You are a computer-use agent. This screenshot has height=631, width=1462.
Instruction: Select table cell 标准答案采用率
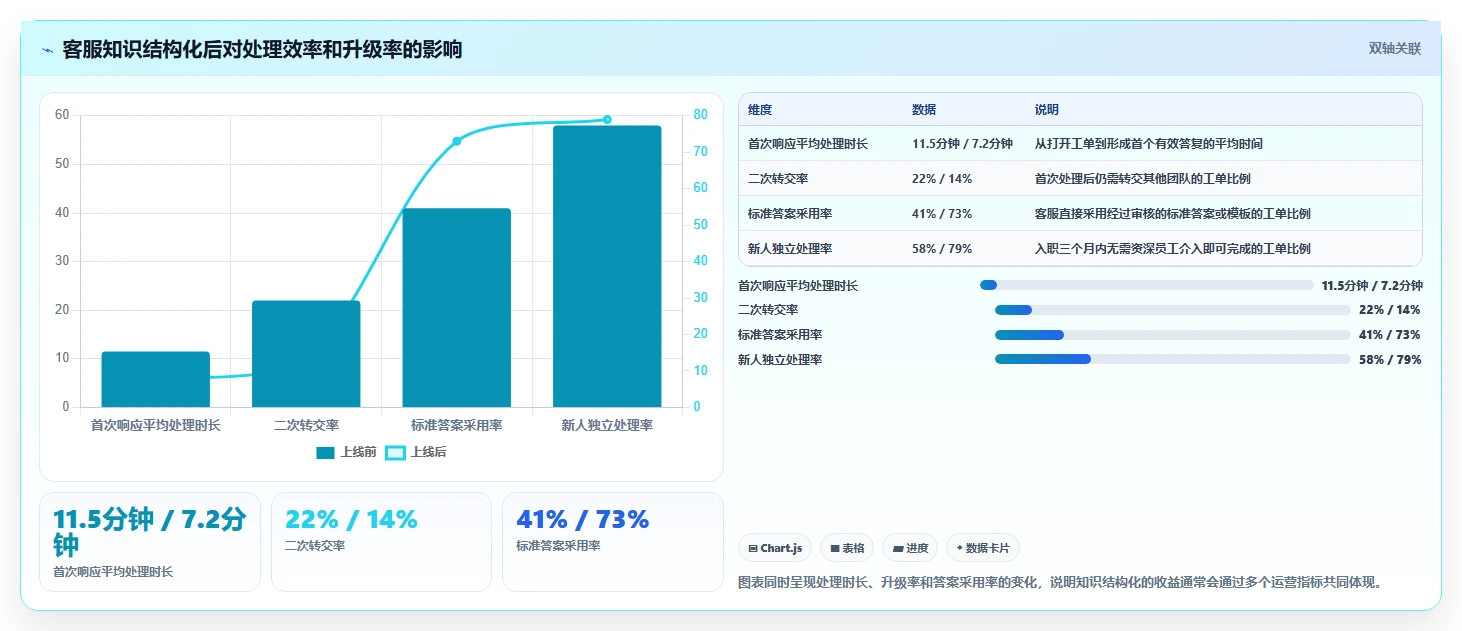(x=790, y=214)
